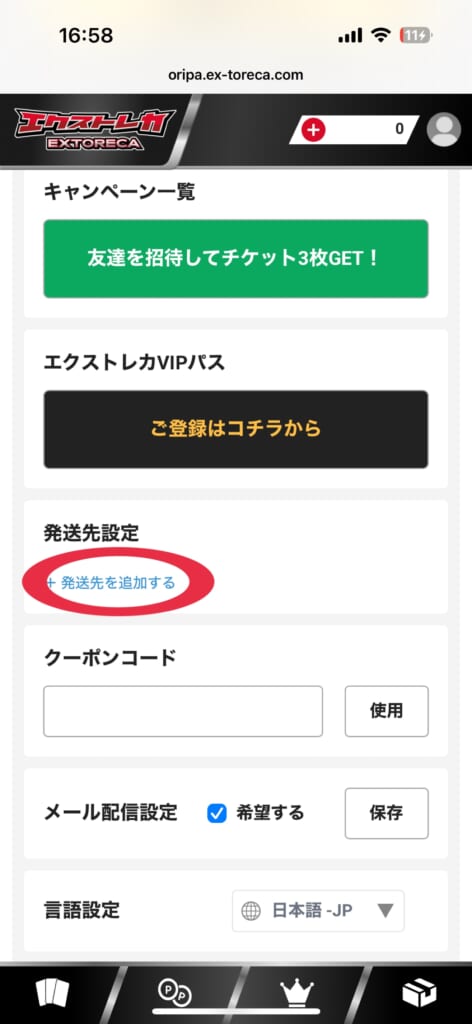Click 友達を招待してチケット3枚GET！ banner
Screen dimensions: 472x1024
[236, 259]
